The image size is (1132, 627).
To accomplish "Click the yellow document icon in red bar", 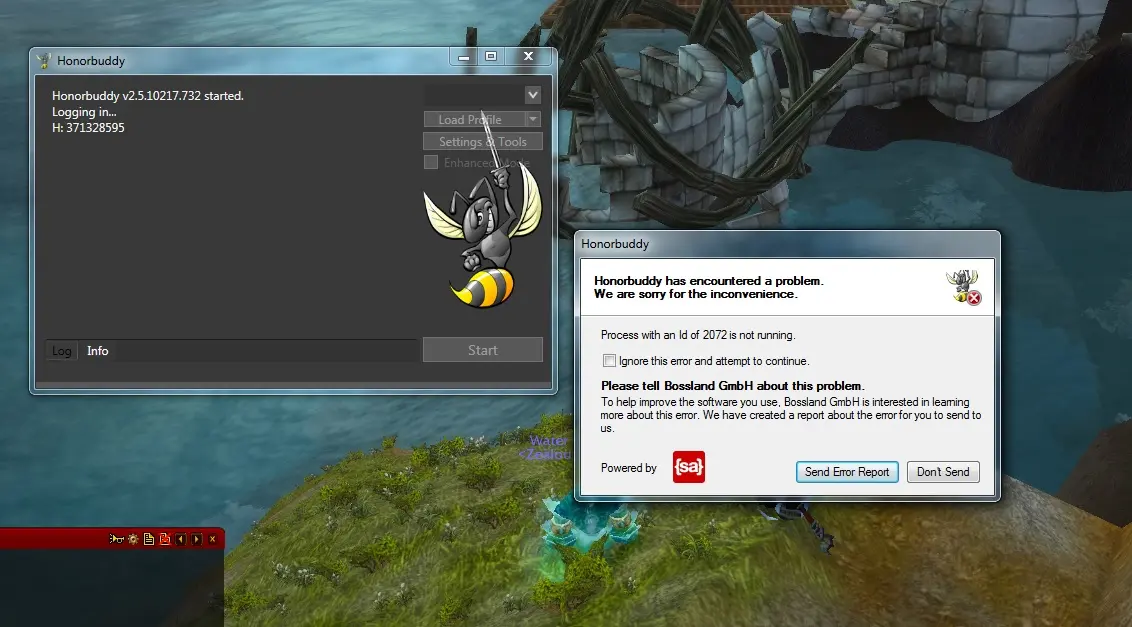I will click(x=149, y=539).
